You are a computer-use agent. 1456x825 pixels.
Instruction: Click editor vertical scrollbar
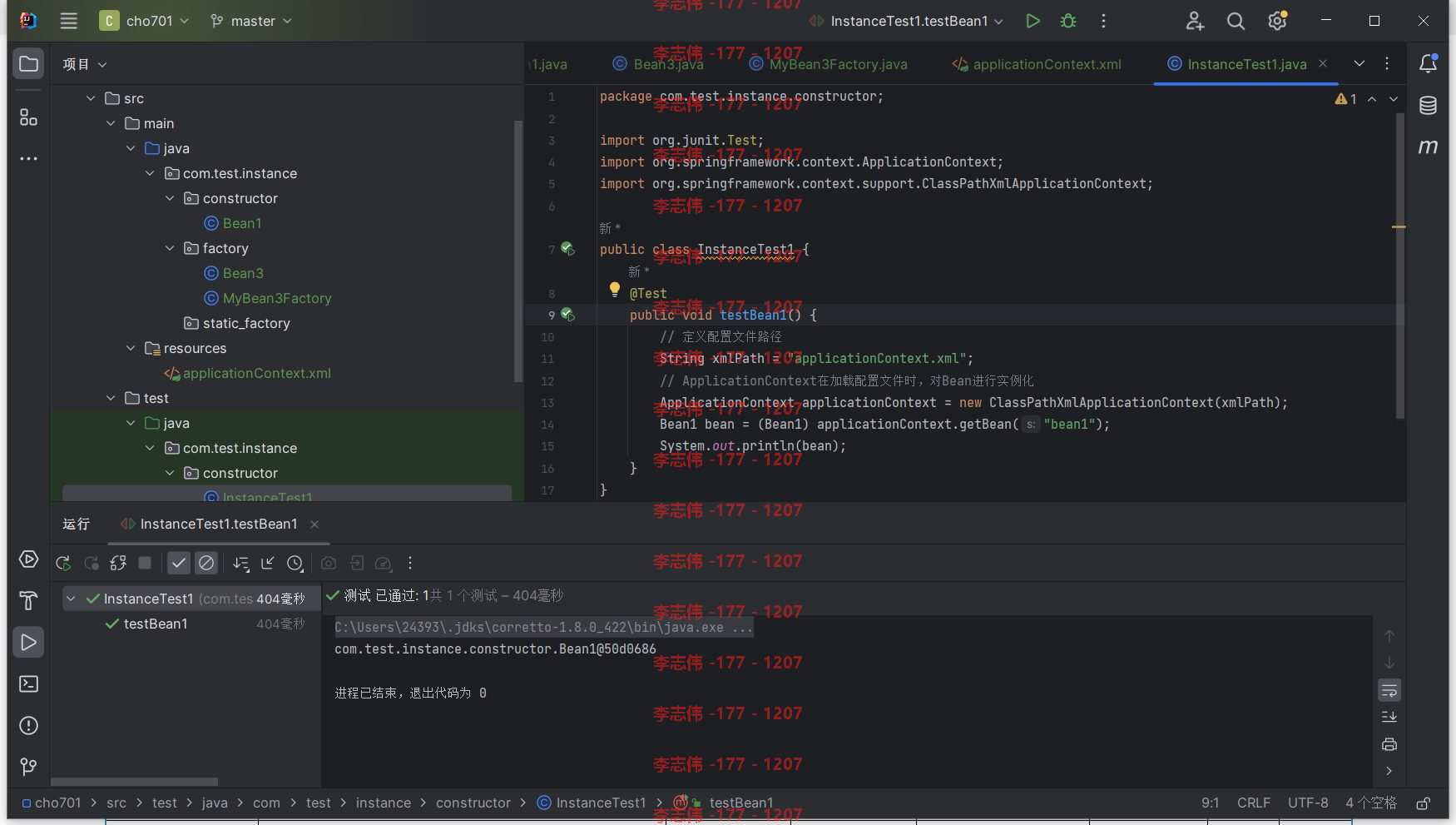click(x=1399, y=266)
